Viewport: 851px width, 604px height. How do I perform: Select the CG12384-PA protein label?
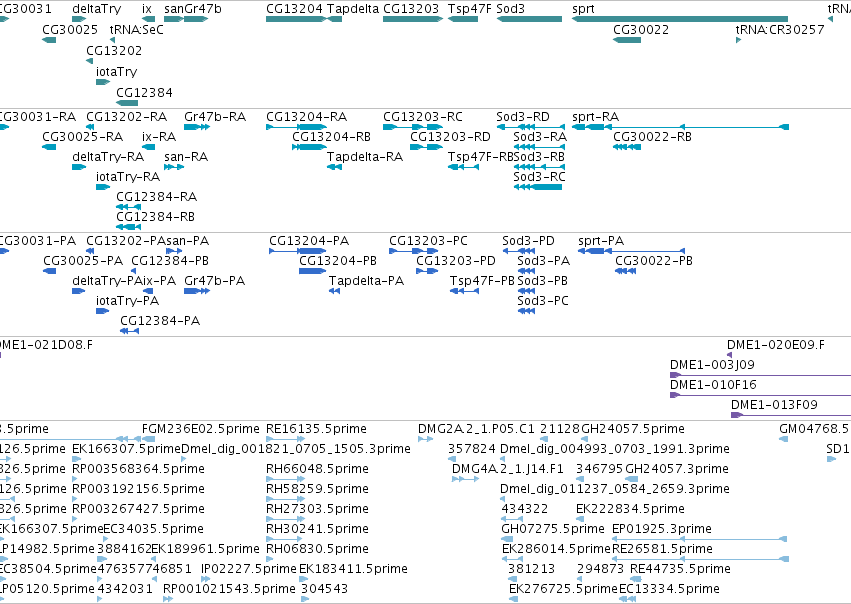pyautogui.click(x=160, y=321)
